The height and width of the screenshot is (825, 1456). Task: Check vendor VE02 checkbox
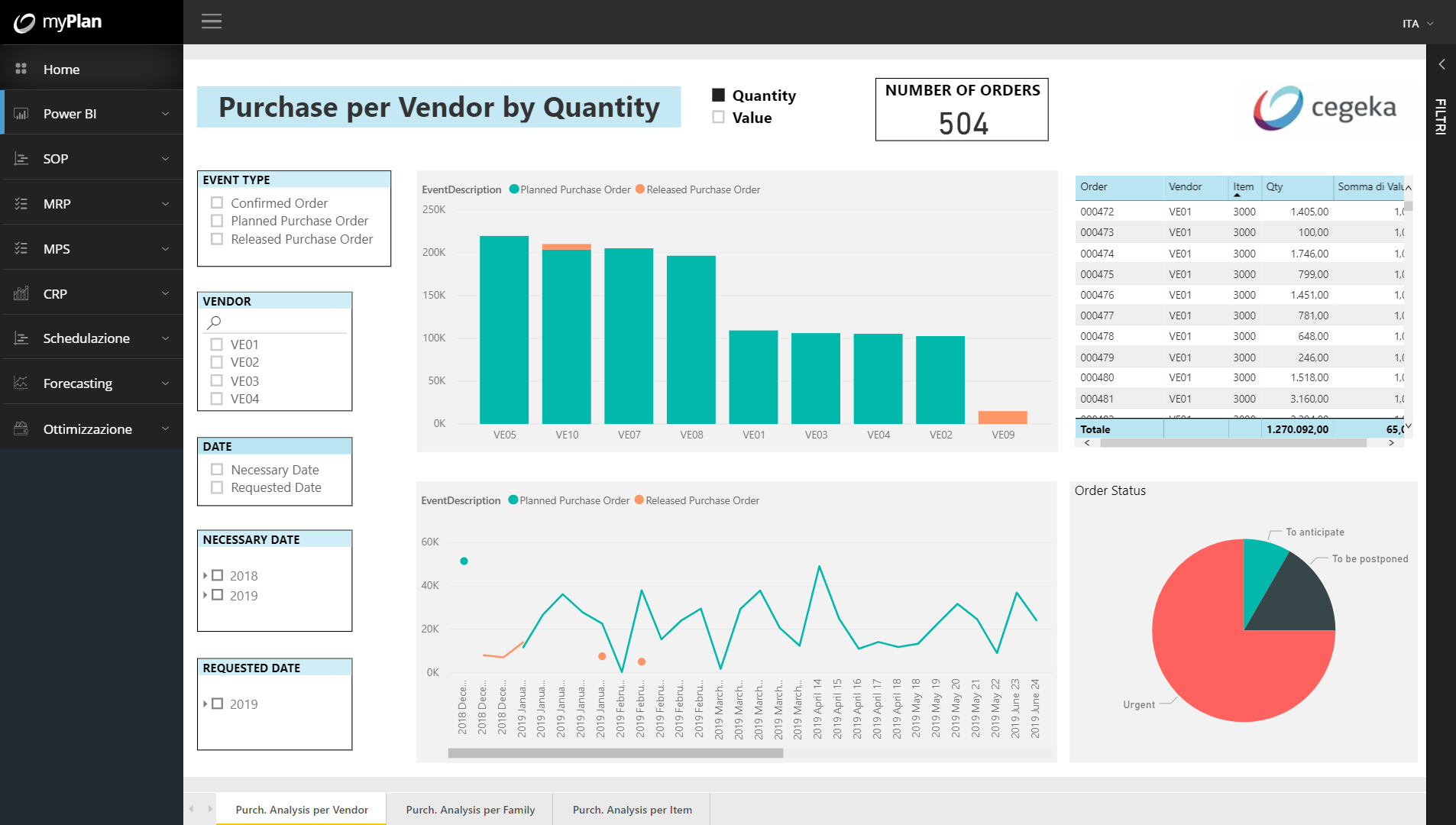pyautogui.click(x=217, y=362)
